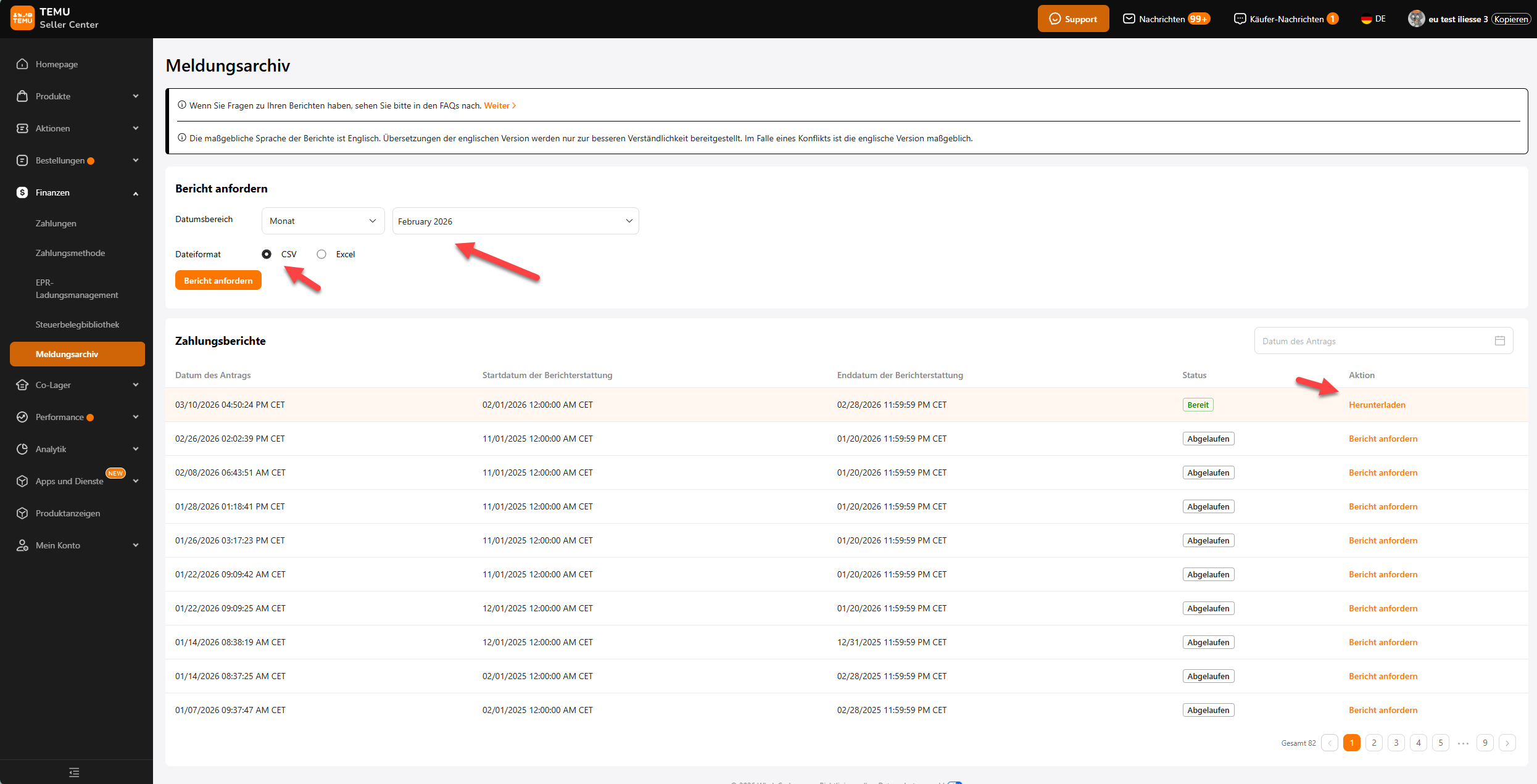Open Zahlungen in the sidebar

coord(56,223)
